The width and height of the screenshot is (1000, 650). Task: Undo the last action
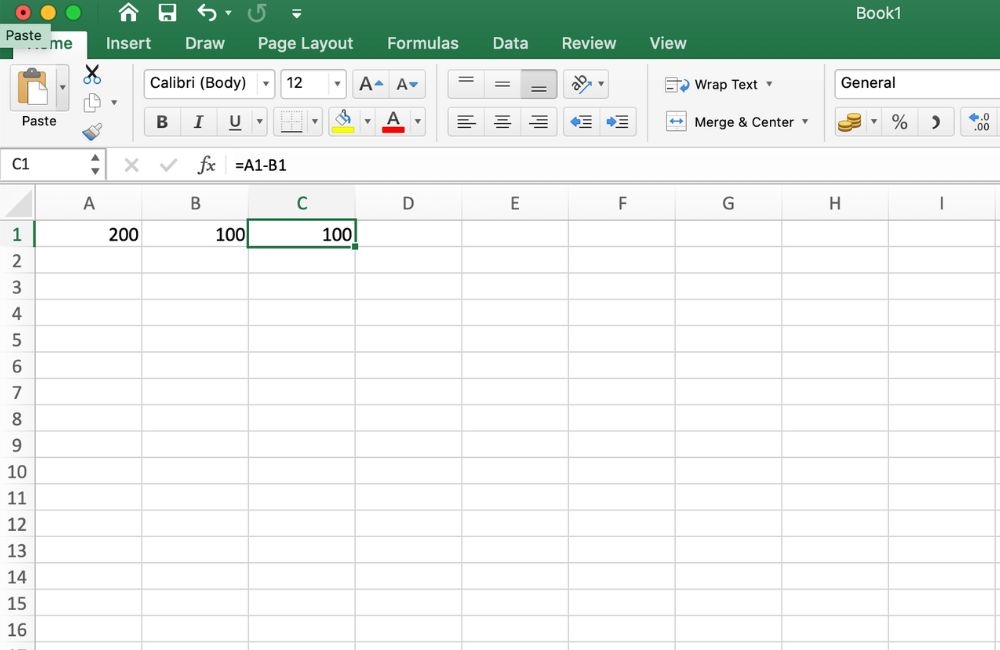206,13
